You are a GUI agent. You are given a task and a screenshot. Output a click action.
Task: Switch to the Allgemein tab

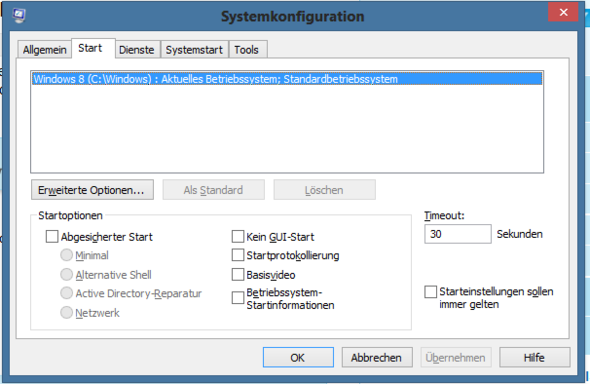coord(44,49)
